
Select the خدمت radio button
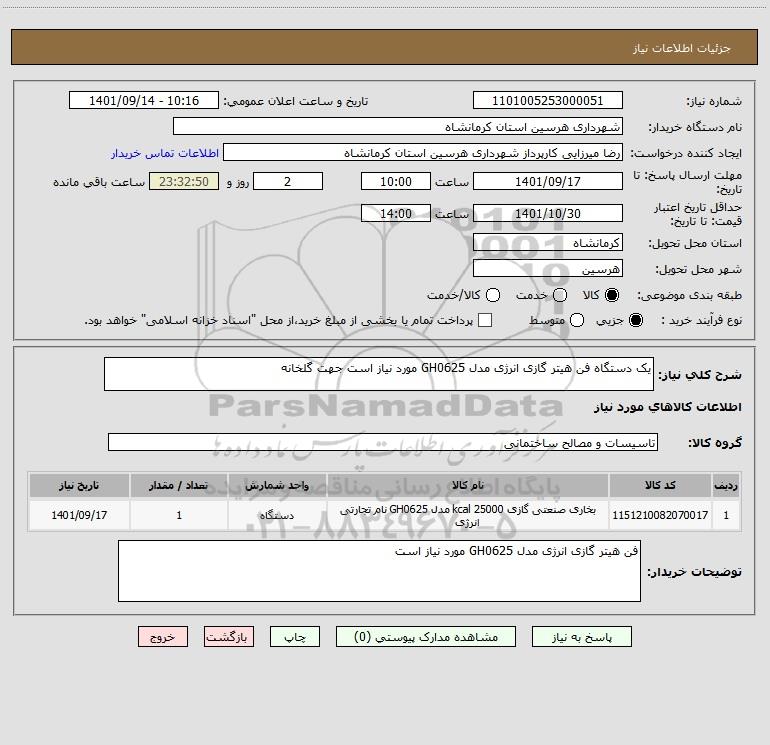click(x=560, y=295)
